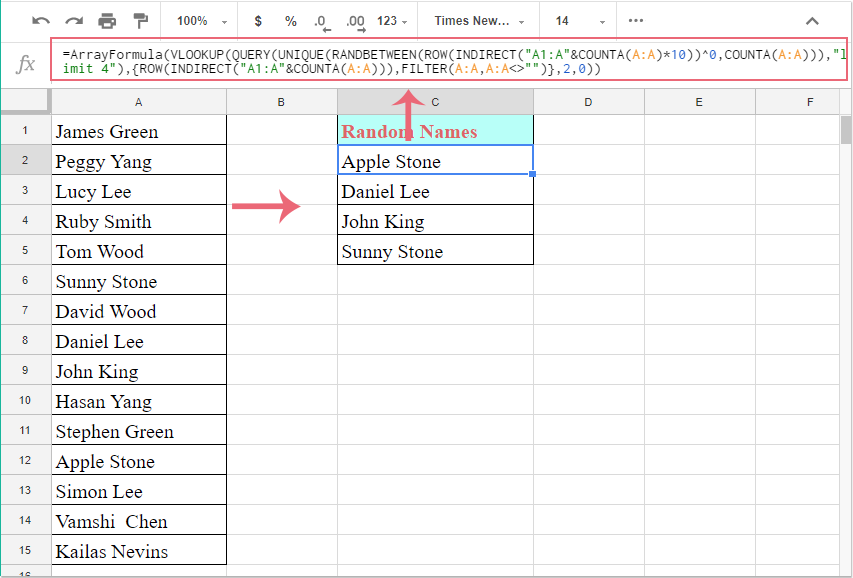Open the Print icon
The height and width of the screenshot is (578, 853).
pyautogui.click(x=106, y=20)
